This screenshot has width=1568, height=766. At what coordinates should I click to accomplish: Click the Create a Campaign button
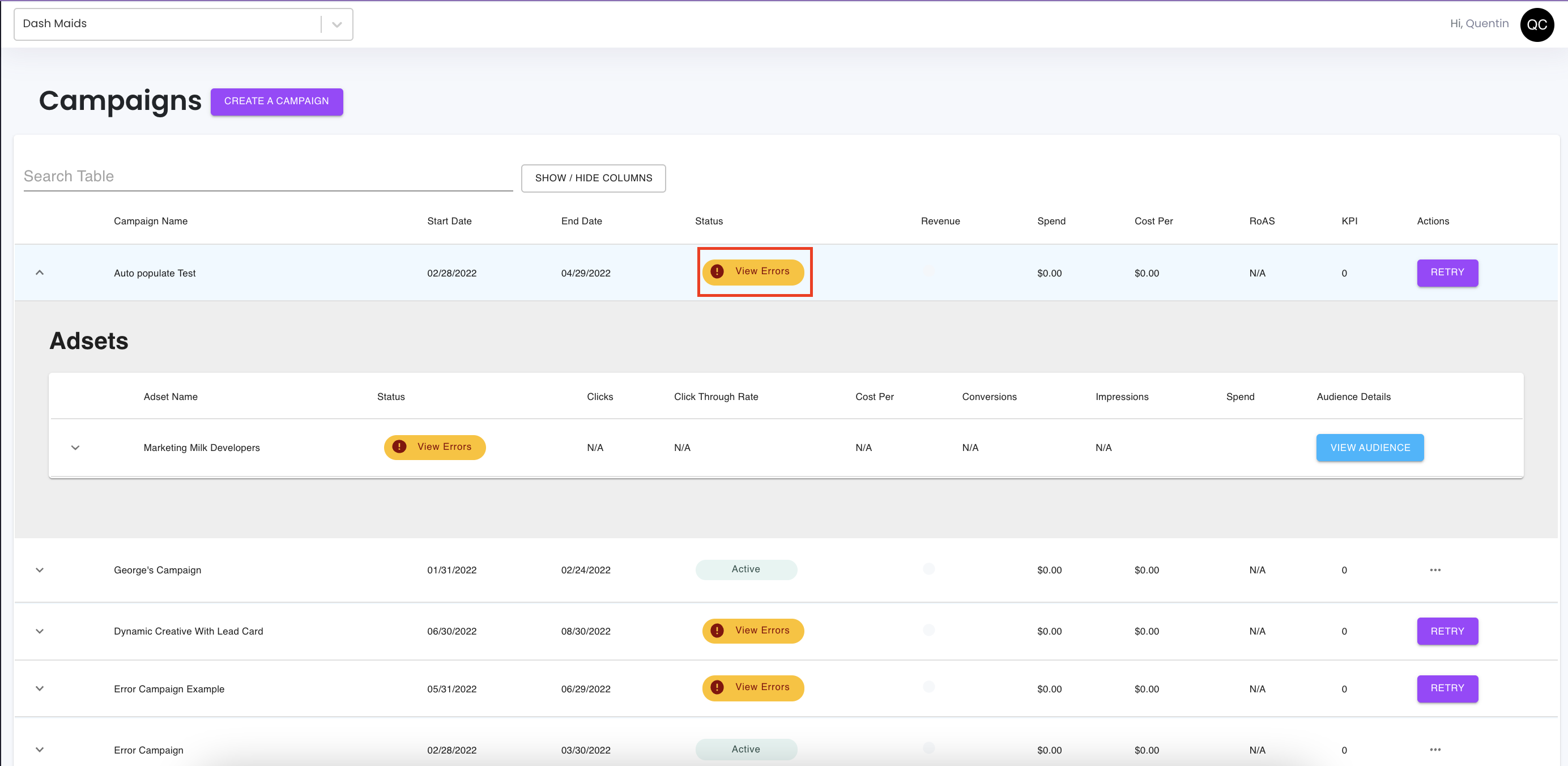[x=276, y=101]
